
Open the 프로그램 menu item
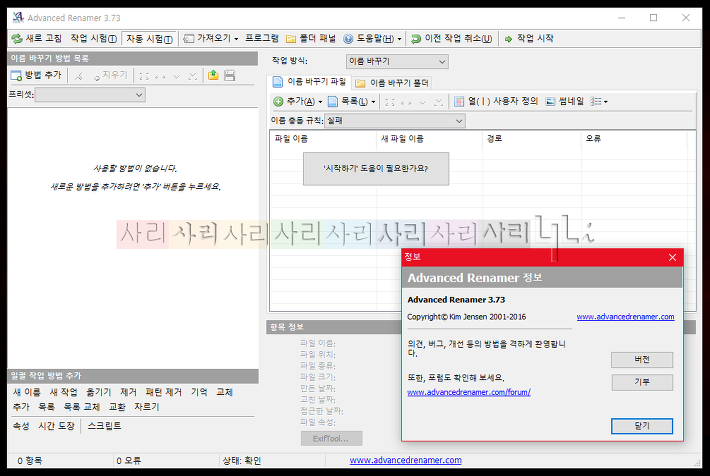(261, 38)
